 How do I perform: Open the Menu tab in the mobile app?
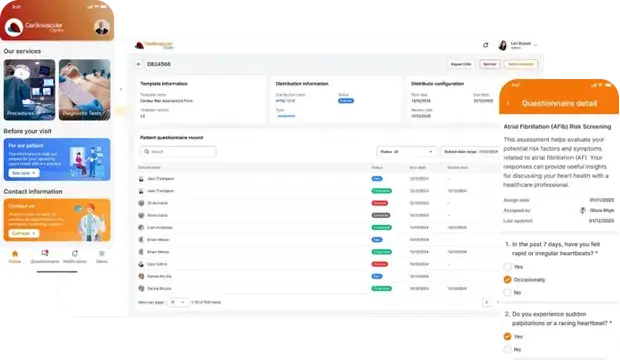pyautogui.click(x=102, y=257)
